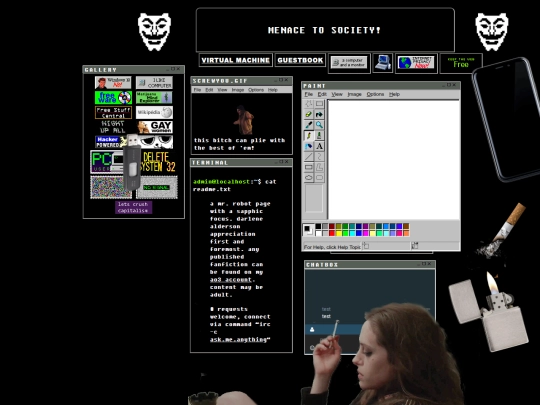
Task: Choose the Fill With Color tool in Paint
Action: 319,114
